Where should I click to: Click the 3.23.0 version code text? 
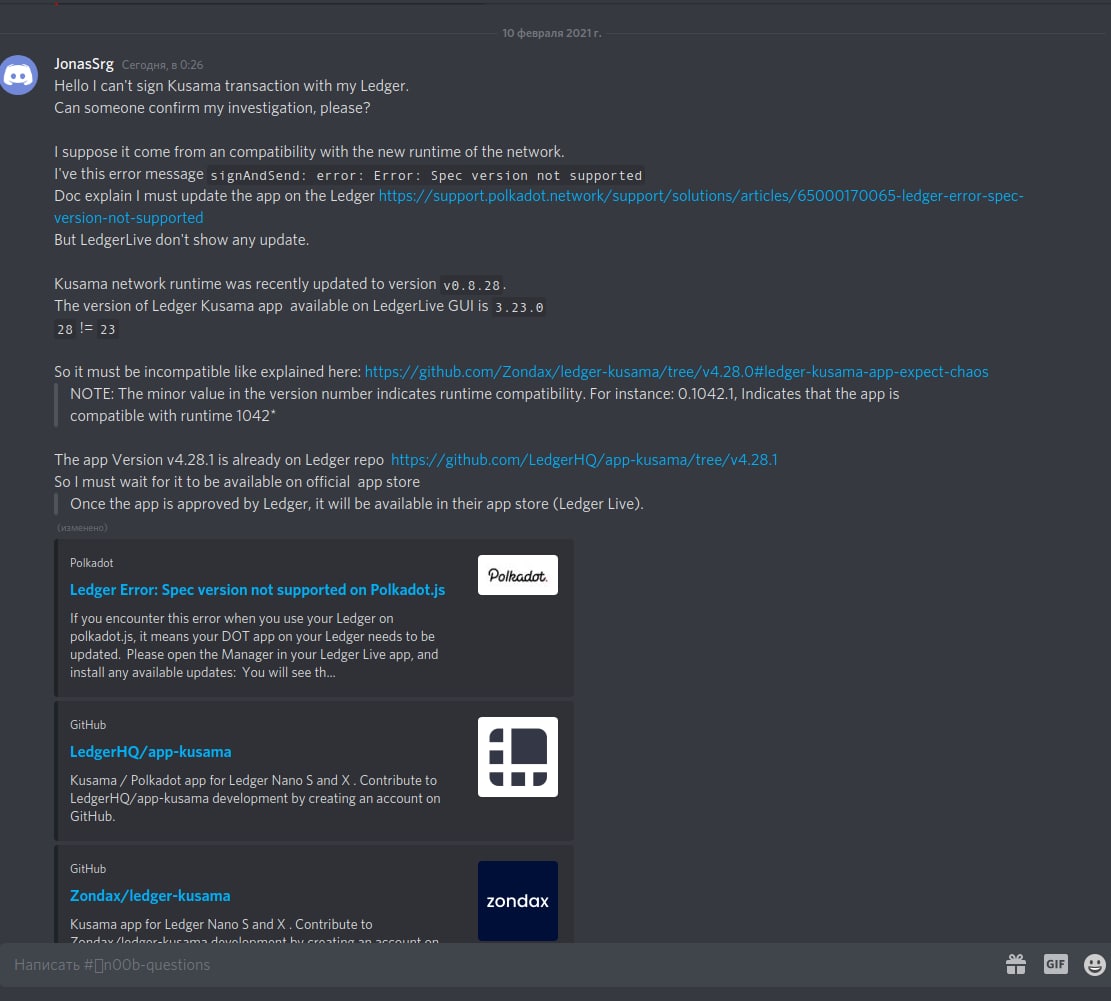click(x=519, y=307)
